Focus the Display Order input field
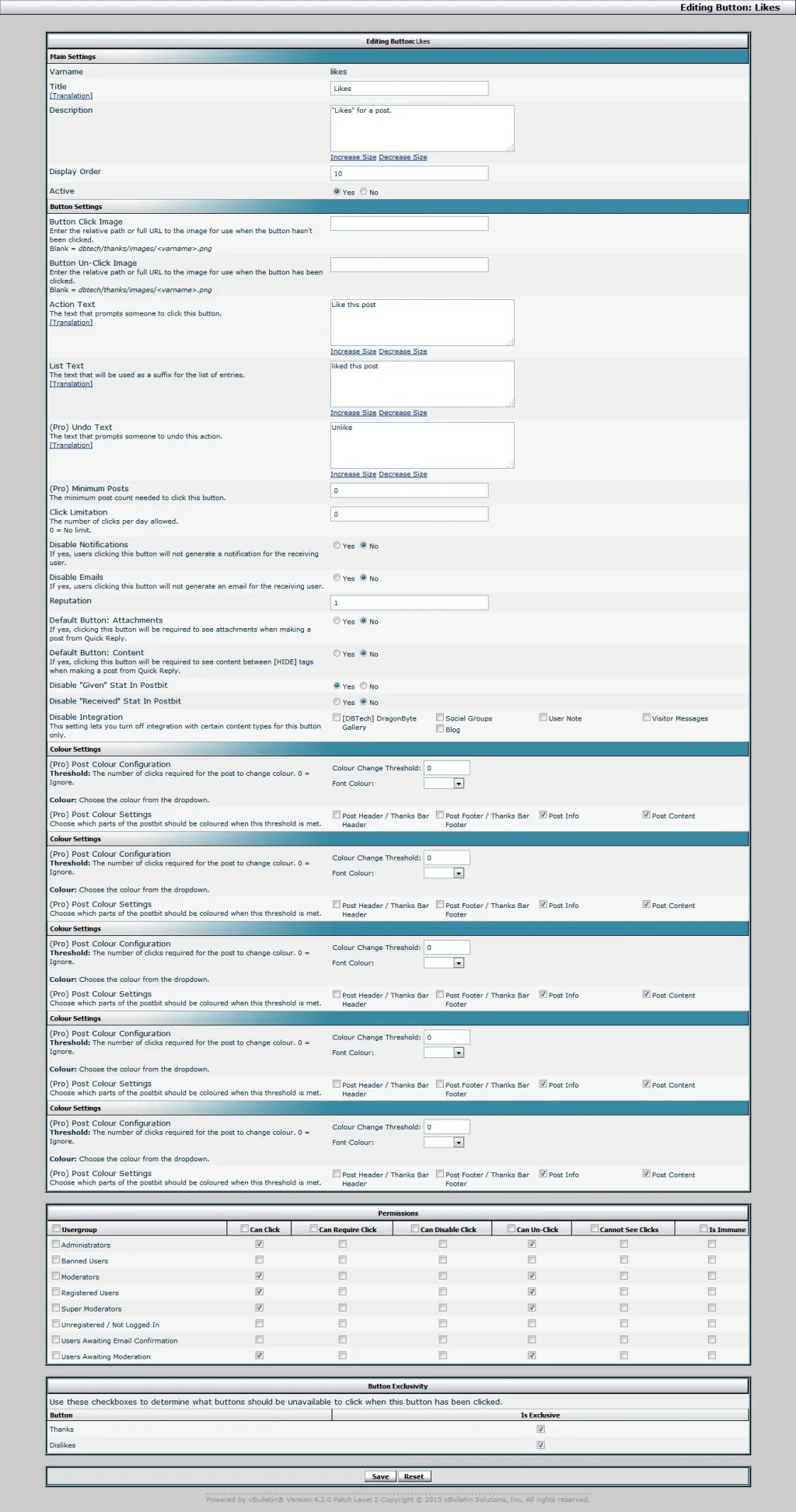 click(x=409, y=173)
